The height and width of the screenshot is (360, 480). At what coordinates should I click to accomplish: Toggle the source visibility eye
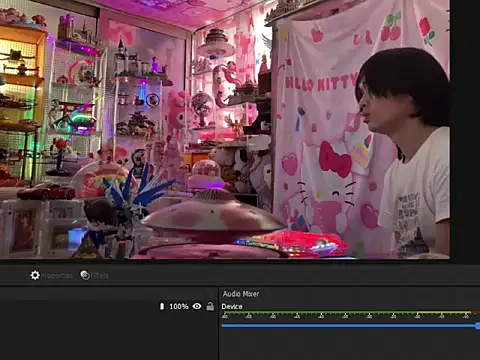tap(197, 306)
